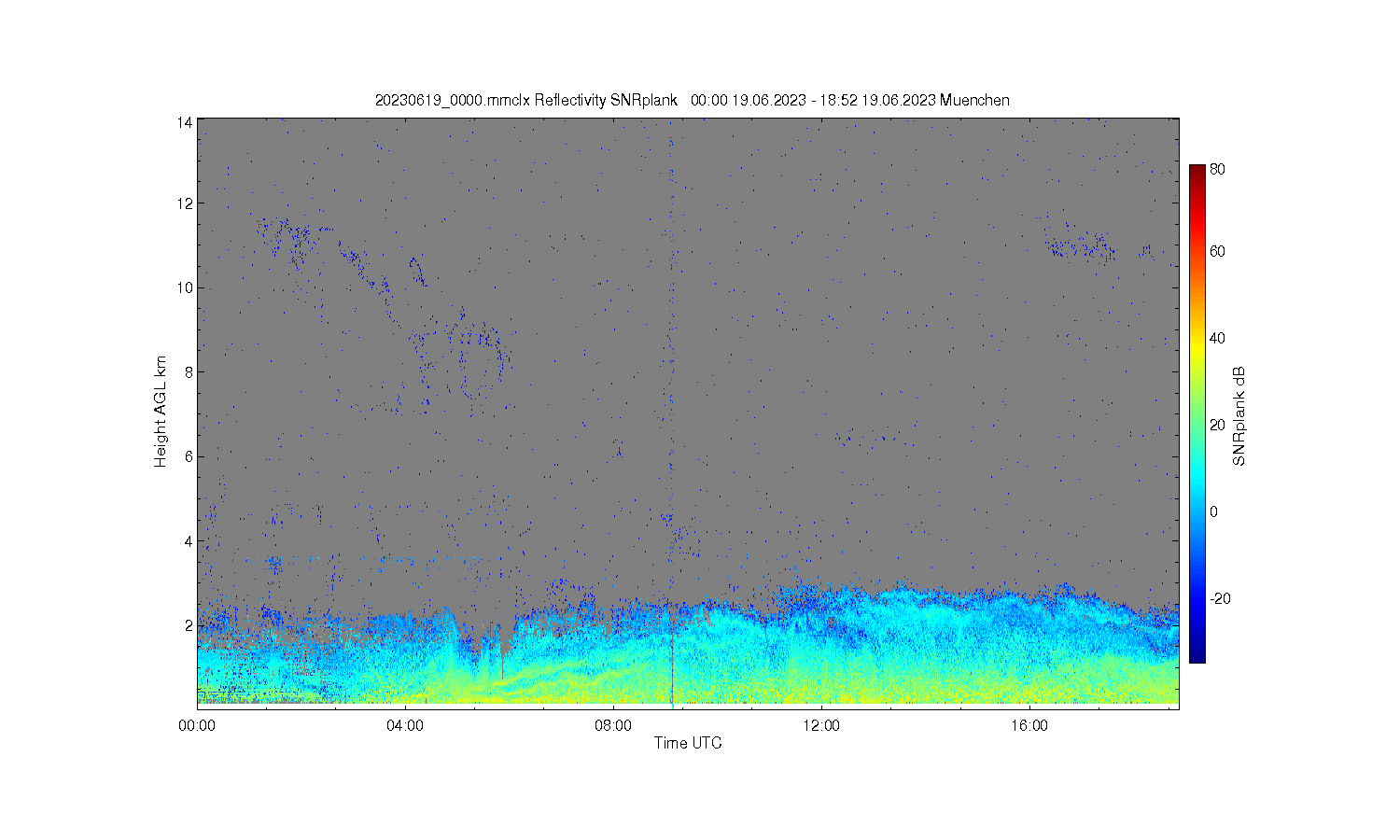Click the 12:00 time axis tick label
Viewport: 1400px width, 840px height.
point(821,725)
